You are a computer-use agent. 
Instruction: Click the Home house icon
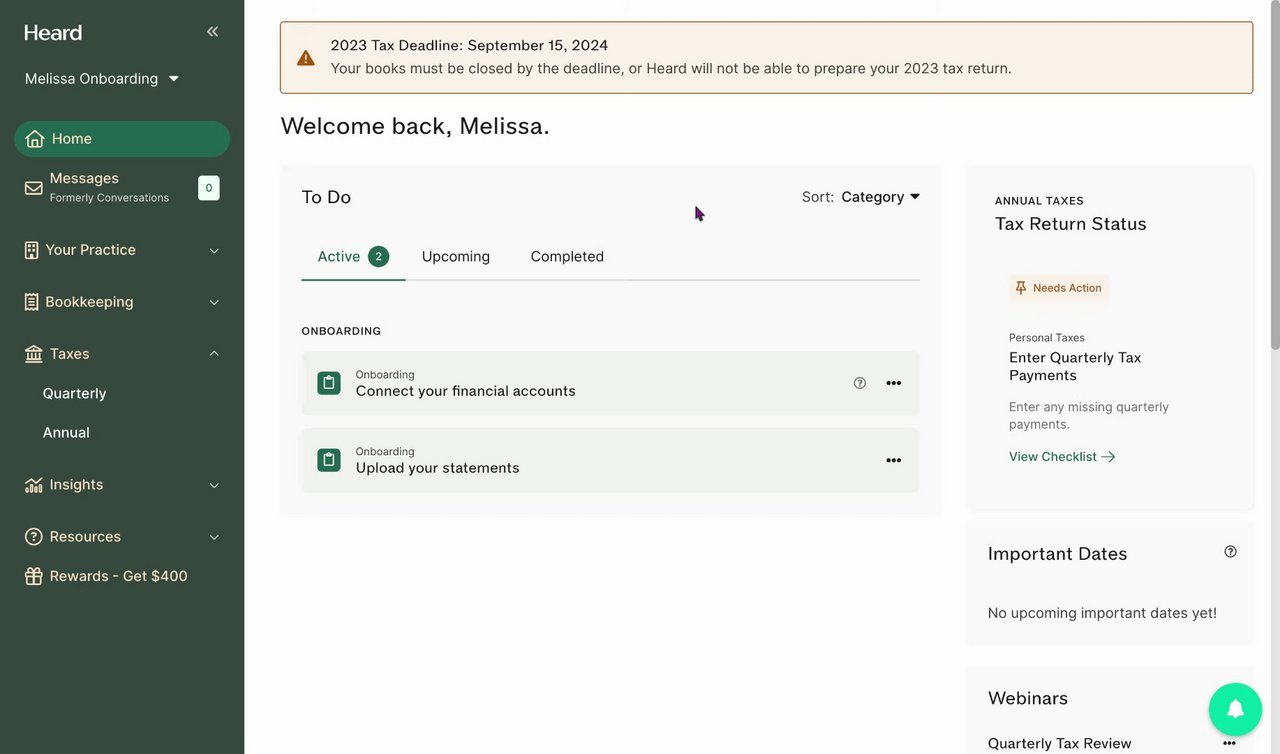pyautogui.click(x=35, y=139)
